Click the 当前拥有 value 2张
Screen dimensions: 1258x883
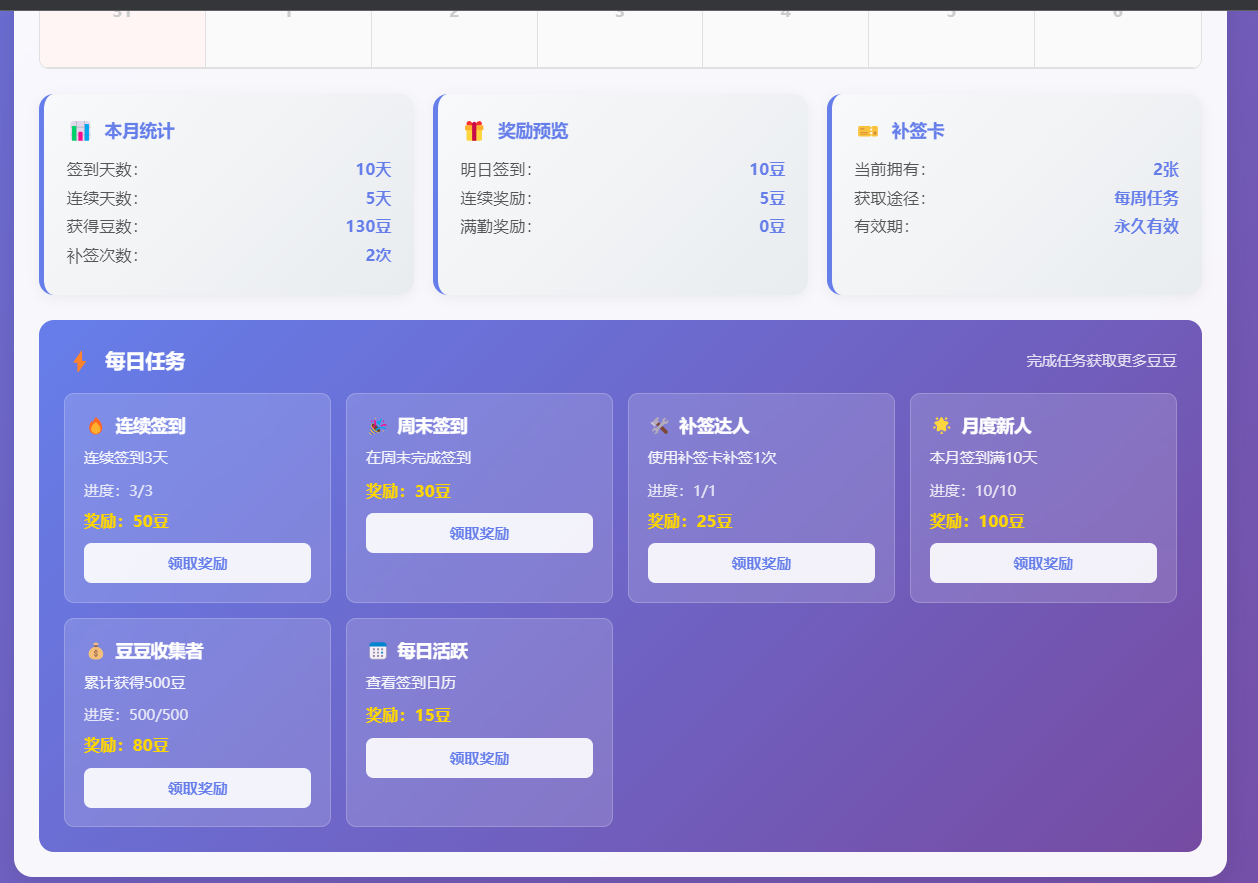[1166, 169]
